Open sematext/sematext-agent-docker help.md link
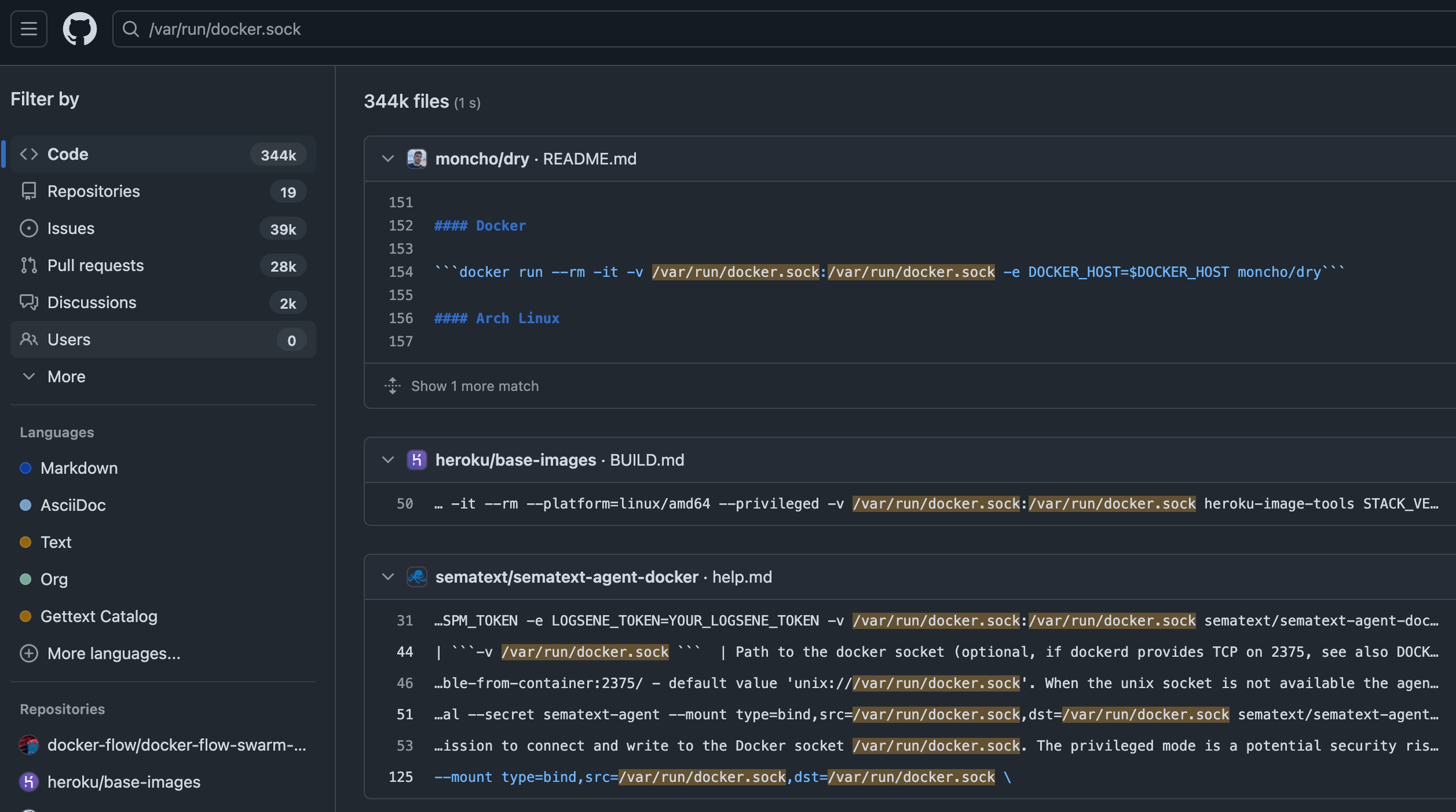The width and height of the screenshot is (1456, 812). tap(603, 577)
